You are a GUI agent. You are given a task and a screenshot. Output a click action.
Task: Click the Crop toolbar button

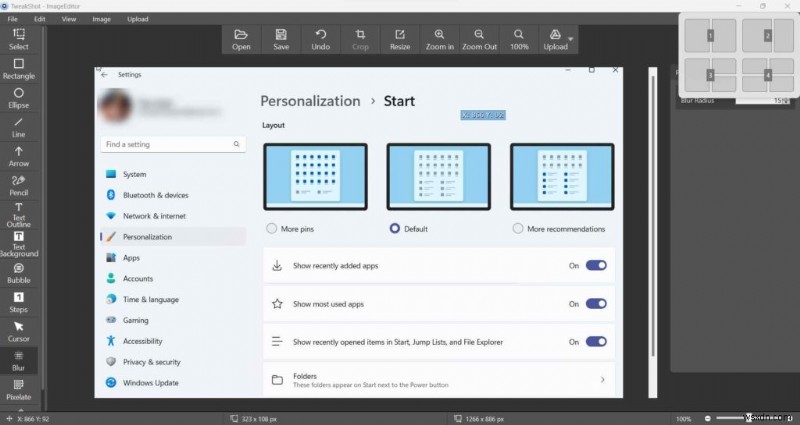tap(360, 40)
